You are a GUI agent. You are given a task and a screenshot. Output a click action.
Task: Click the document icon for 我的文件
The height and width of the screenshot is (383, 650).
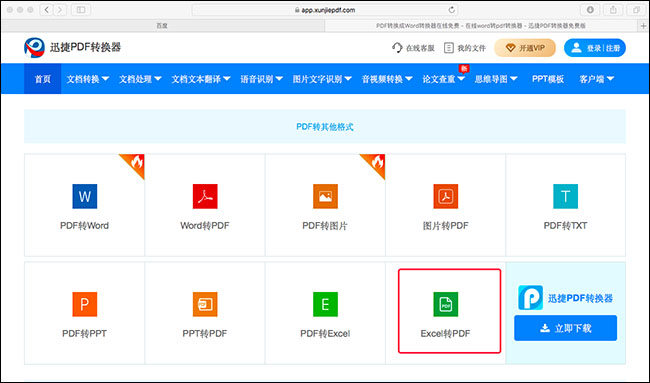click(449, 48)
